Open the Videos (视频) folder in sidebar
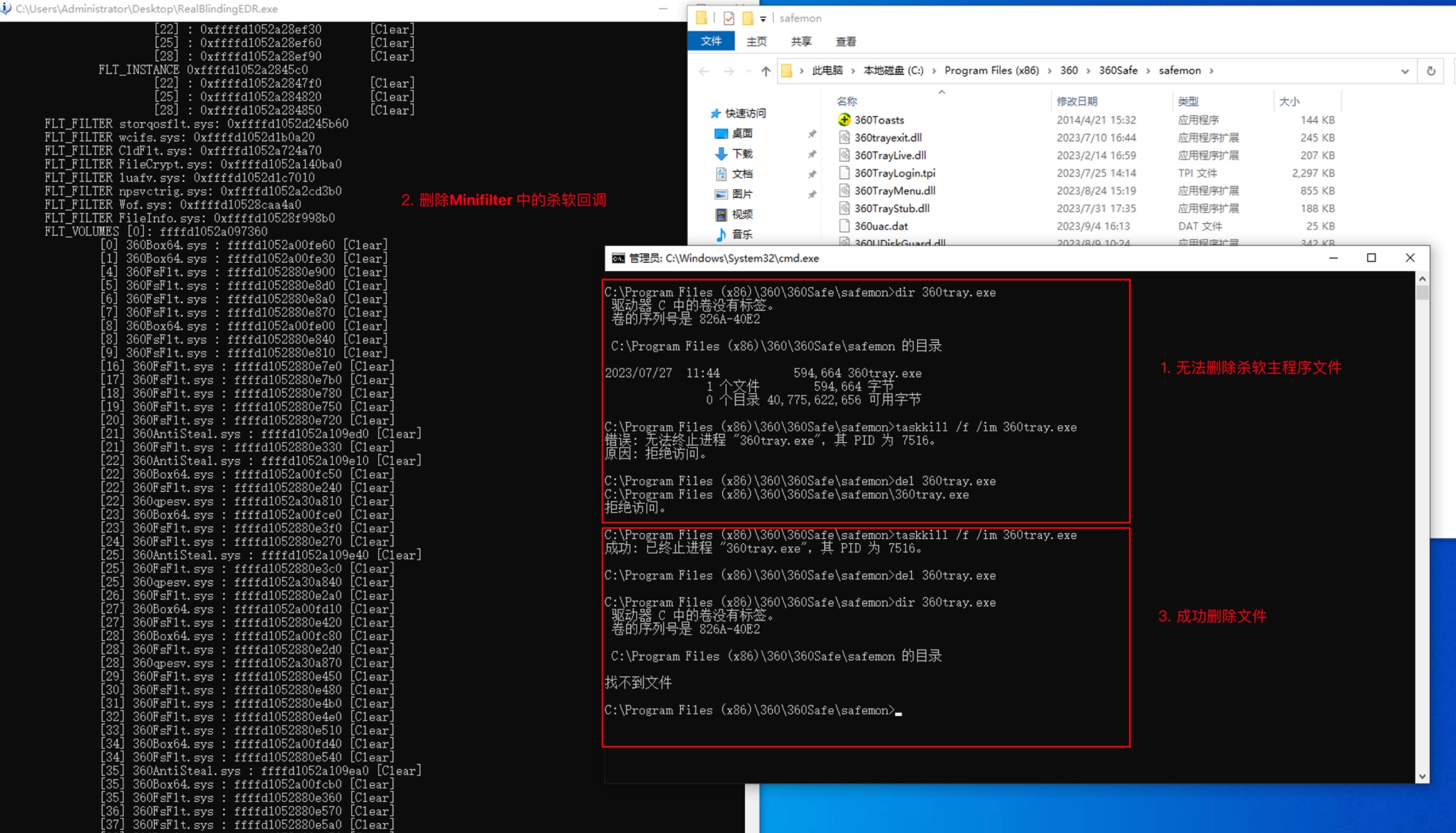Screen dimensions: 1456x833 tap(742, 215)
